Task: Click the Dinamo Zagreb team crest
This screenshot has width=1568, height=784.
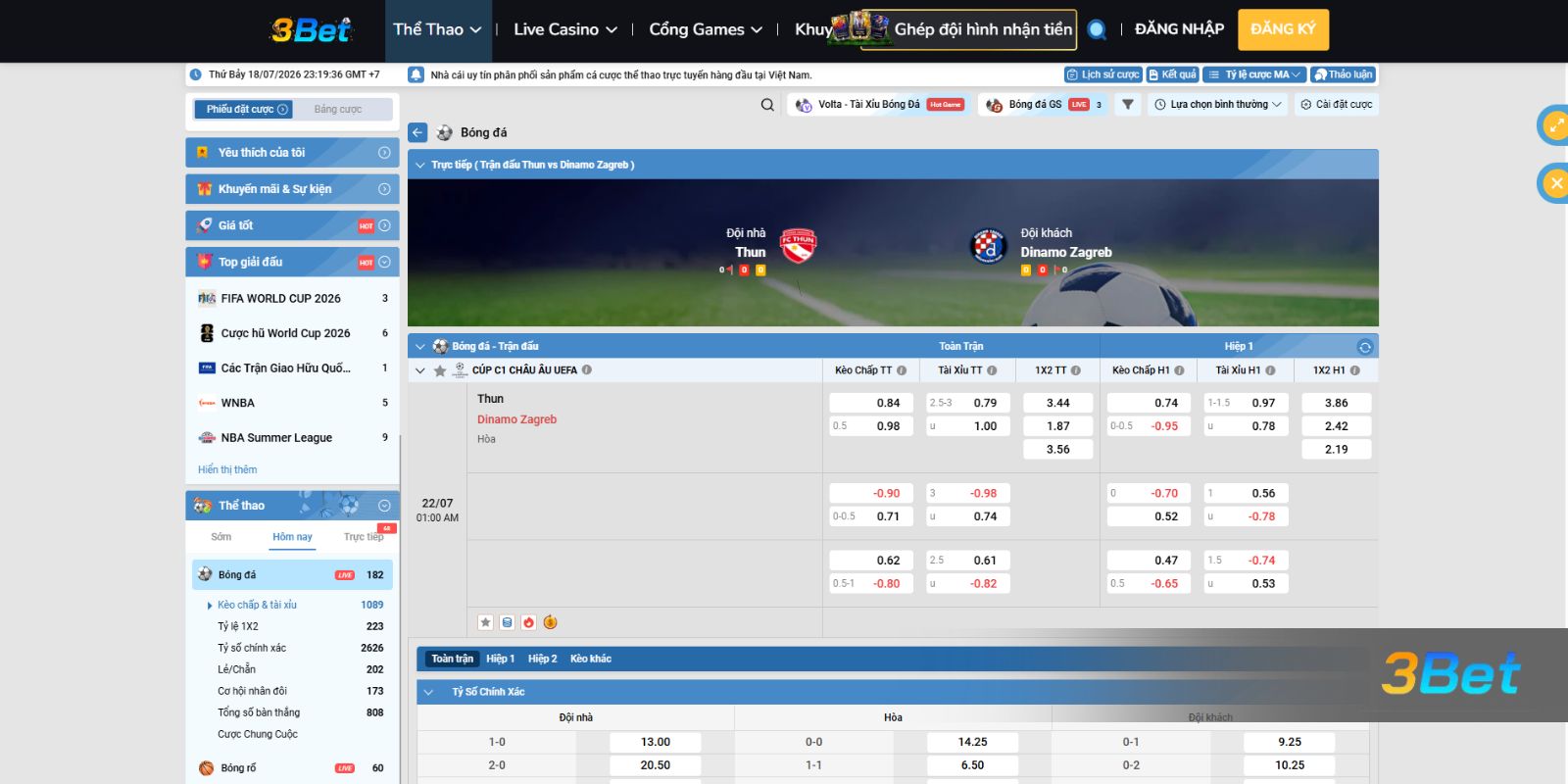Action: [x=988, y=245]
